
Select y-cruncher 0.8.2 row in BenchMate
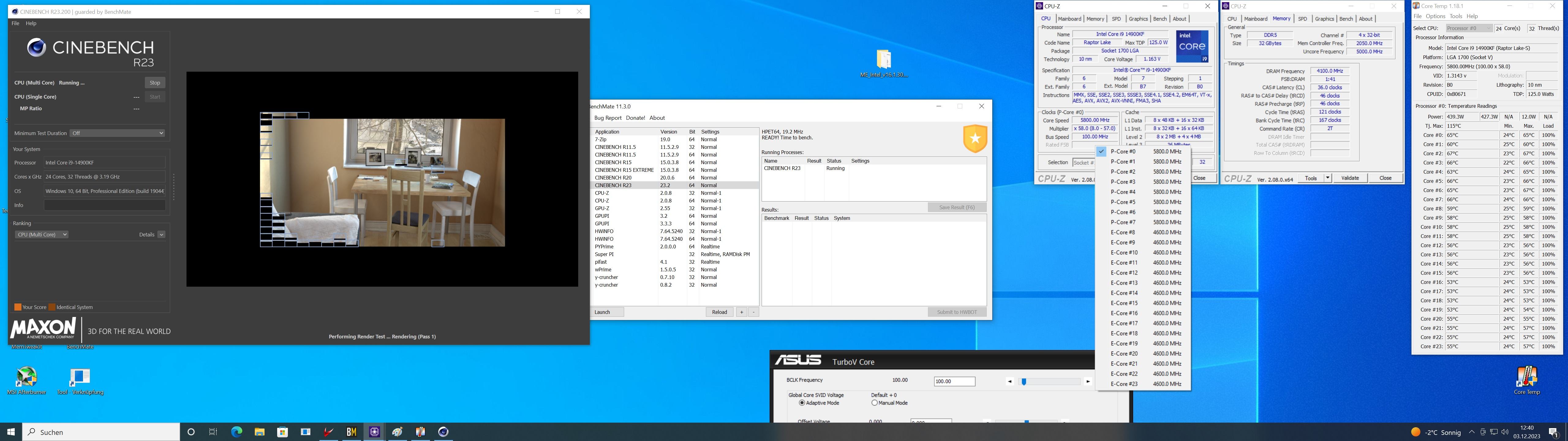pos(674,285)
